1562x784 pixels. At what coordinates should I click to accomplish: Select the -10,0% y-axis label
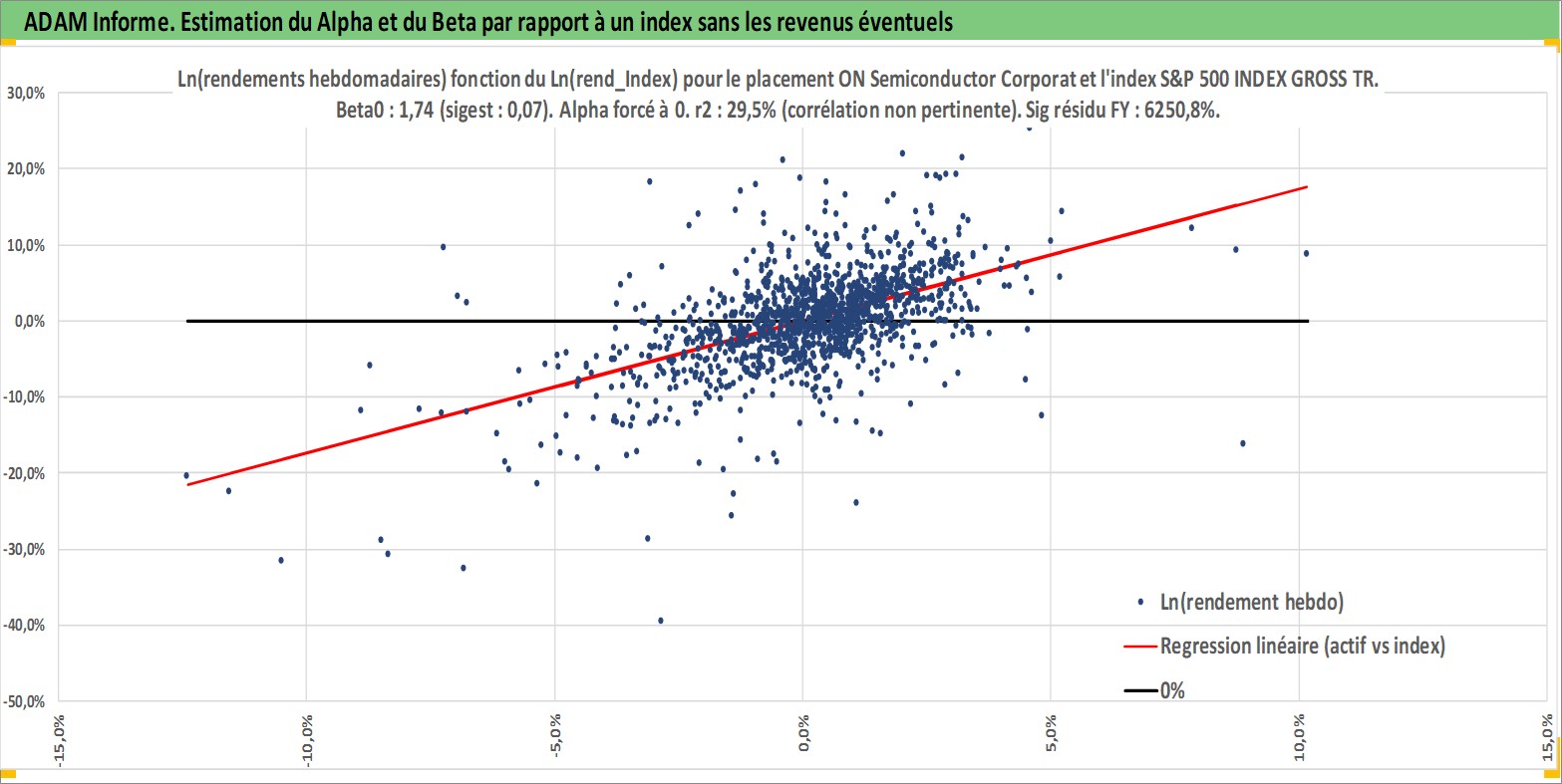point(24,396)
